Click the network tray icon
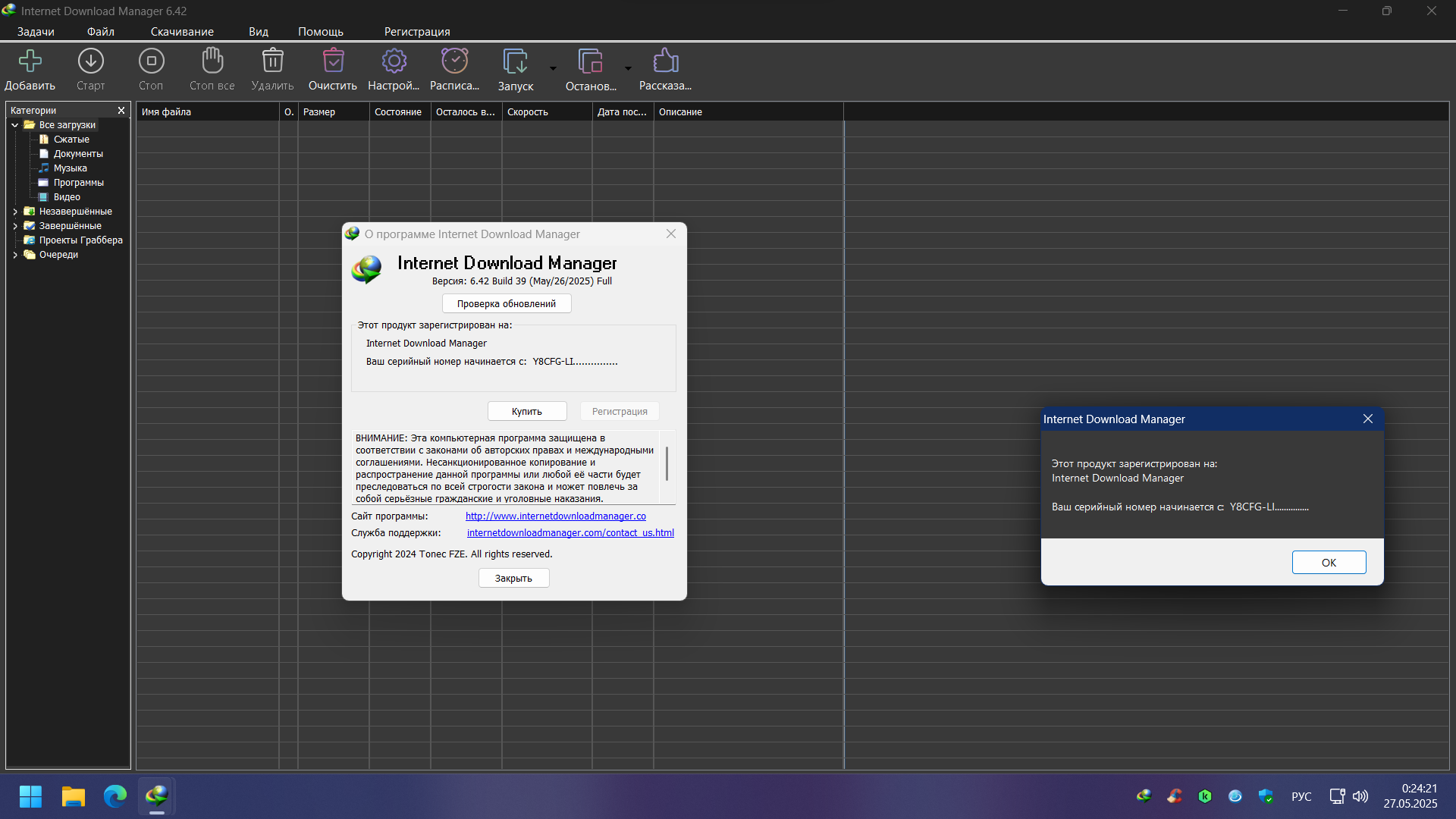This screenshot has width=1456, height=819. click(x=1337, y=796)
